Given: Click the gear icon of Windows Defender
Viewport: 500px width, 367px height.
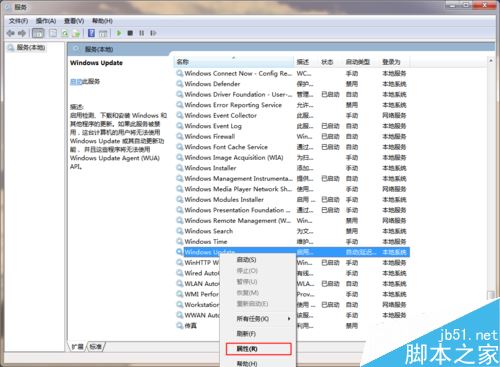Looking at the screenshot, I should 180,84.
